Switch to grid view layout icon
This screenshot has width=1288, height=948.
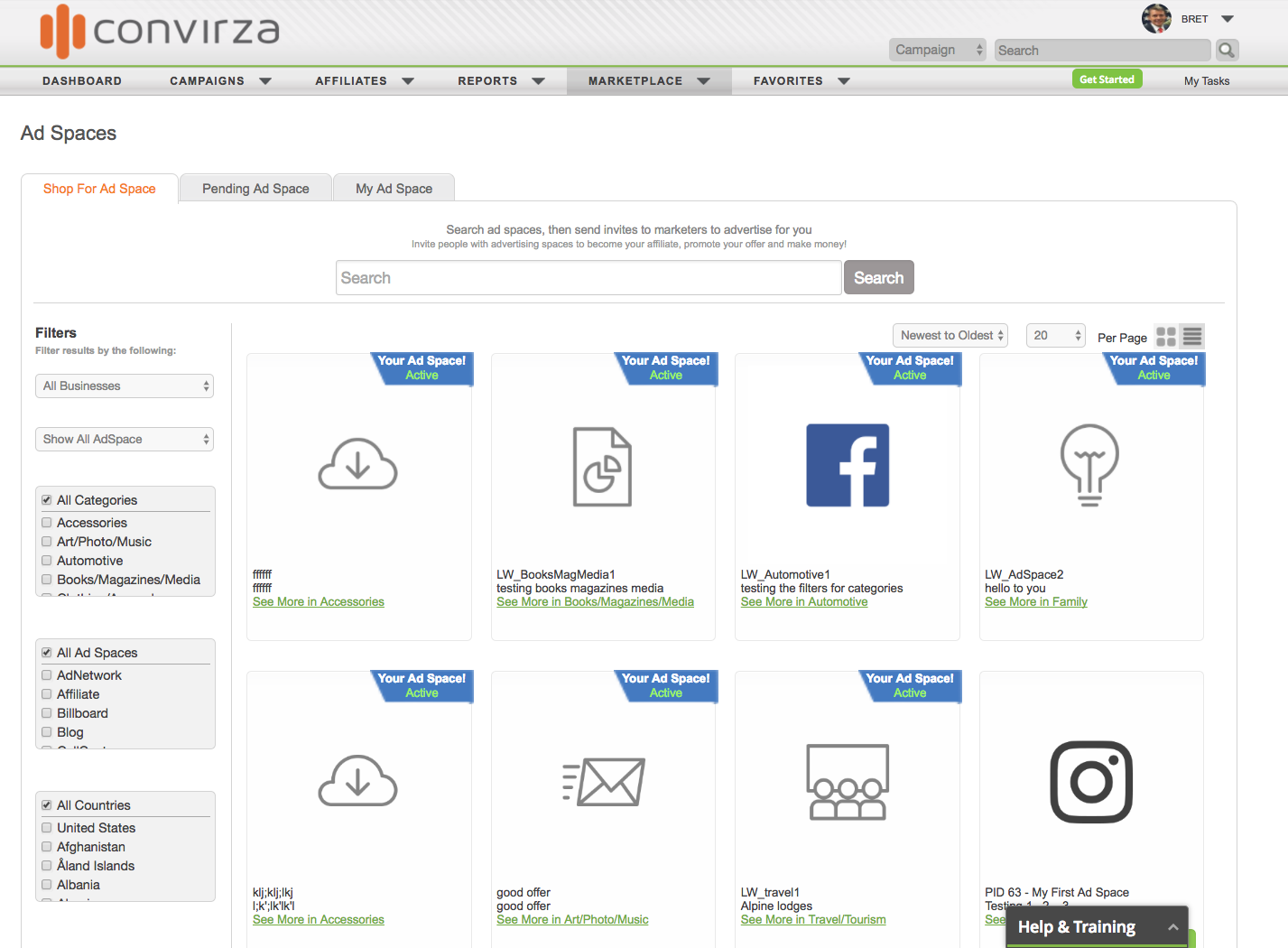tap(1166, 337)
